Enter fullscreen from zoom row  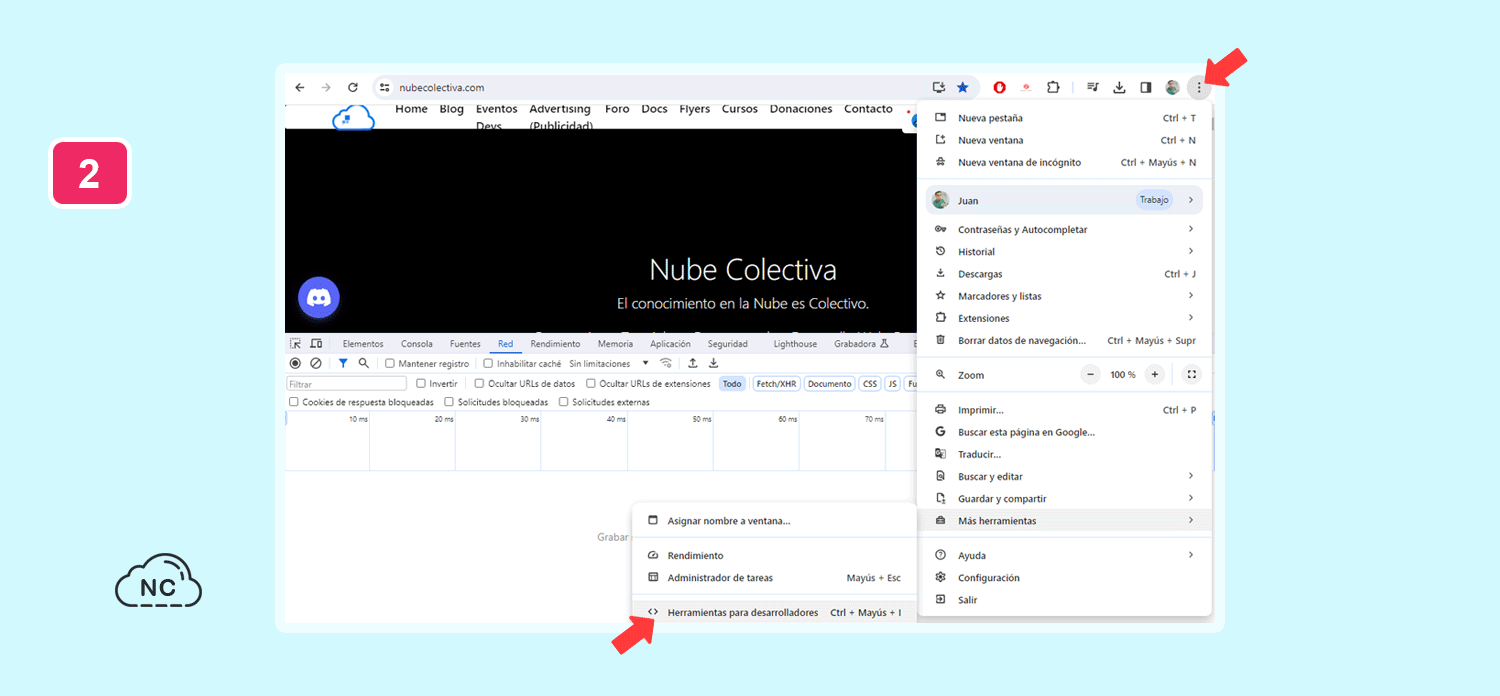pyautogui.click(x=1191, y=375)
